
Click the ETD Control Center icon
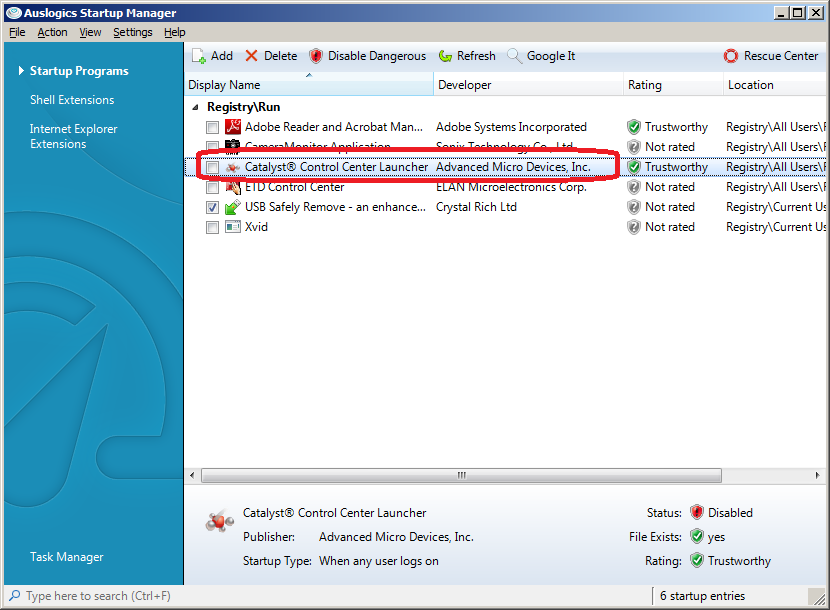point(233,187)
